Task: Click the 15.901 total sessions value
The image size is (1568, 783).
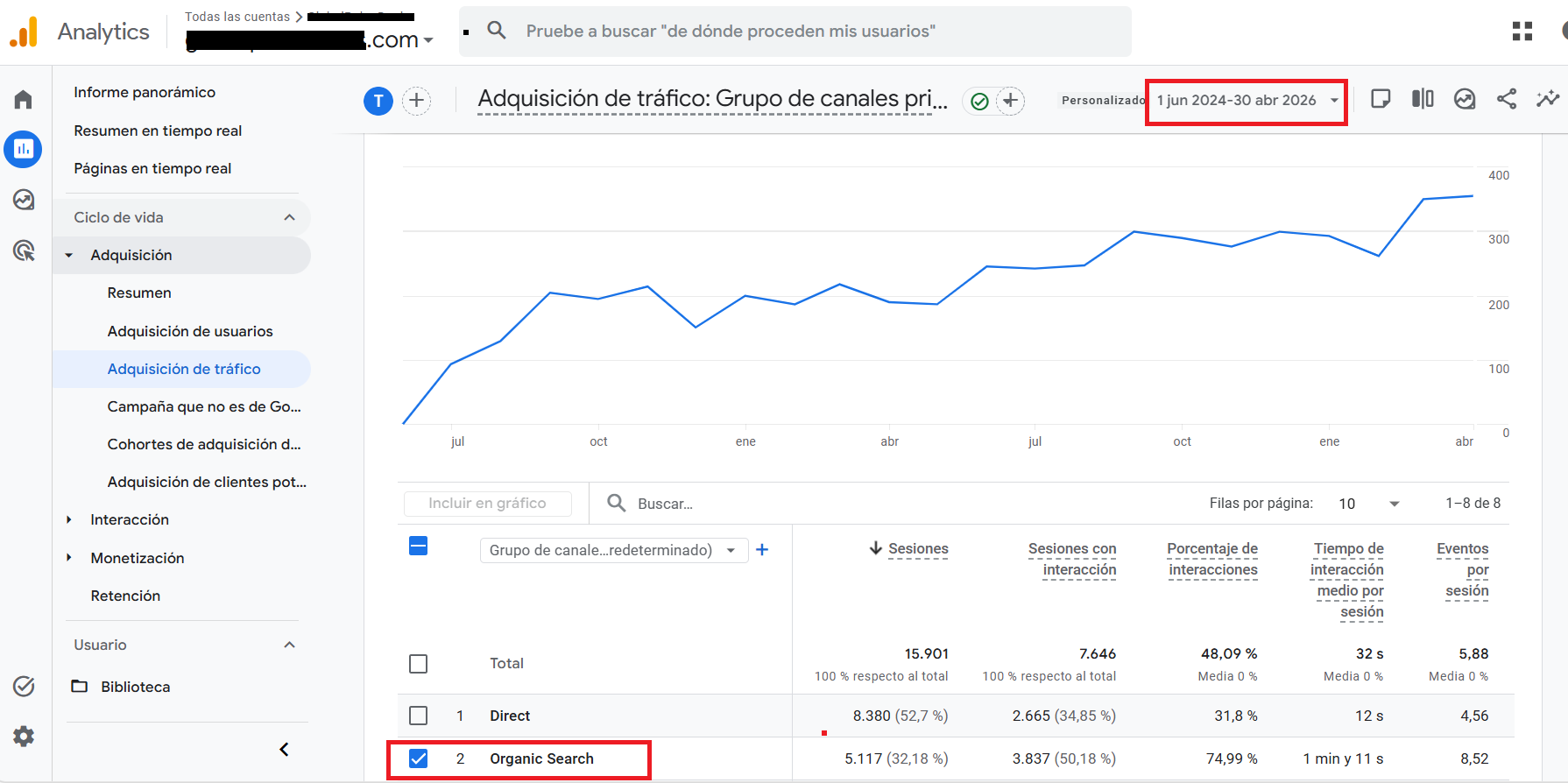Action: pos(927,653)
